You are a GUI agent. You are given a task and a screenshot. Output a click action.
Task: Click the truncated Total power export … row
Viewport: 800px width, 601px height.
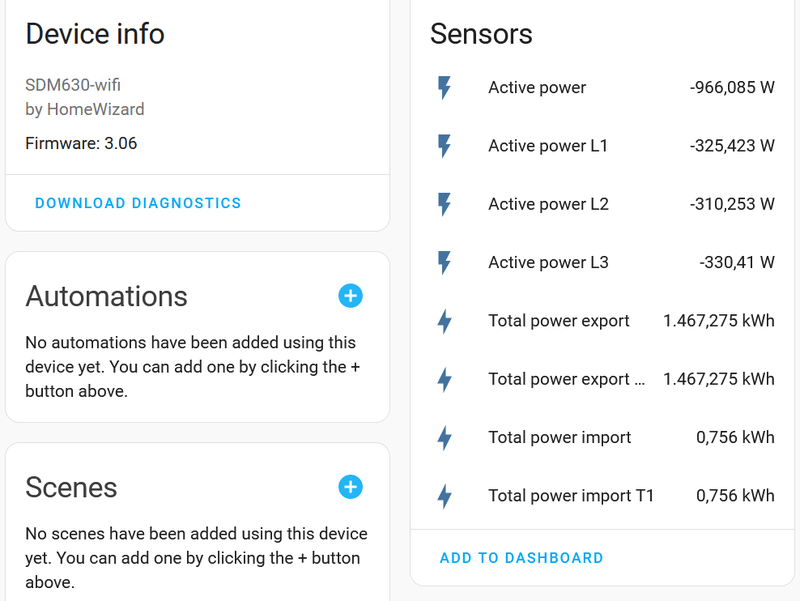click(558, 379)
